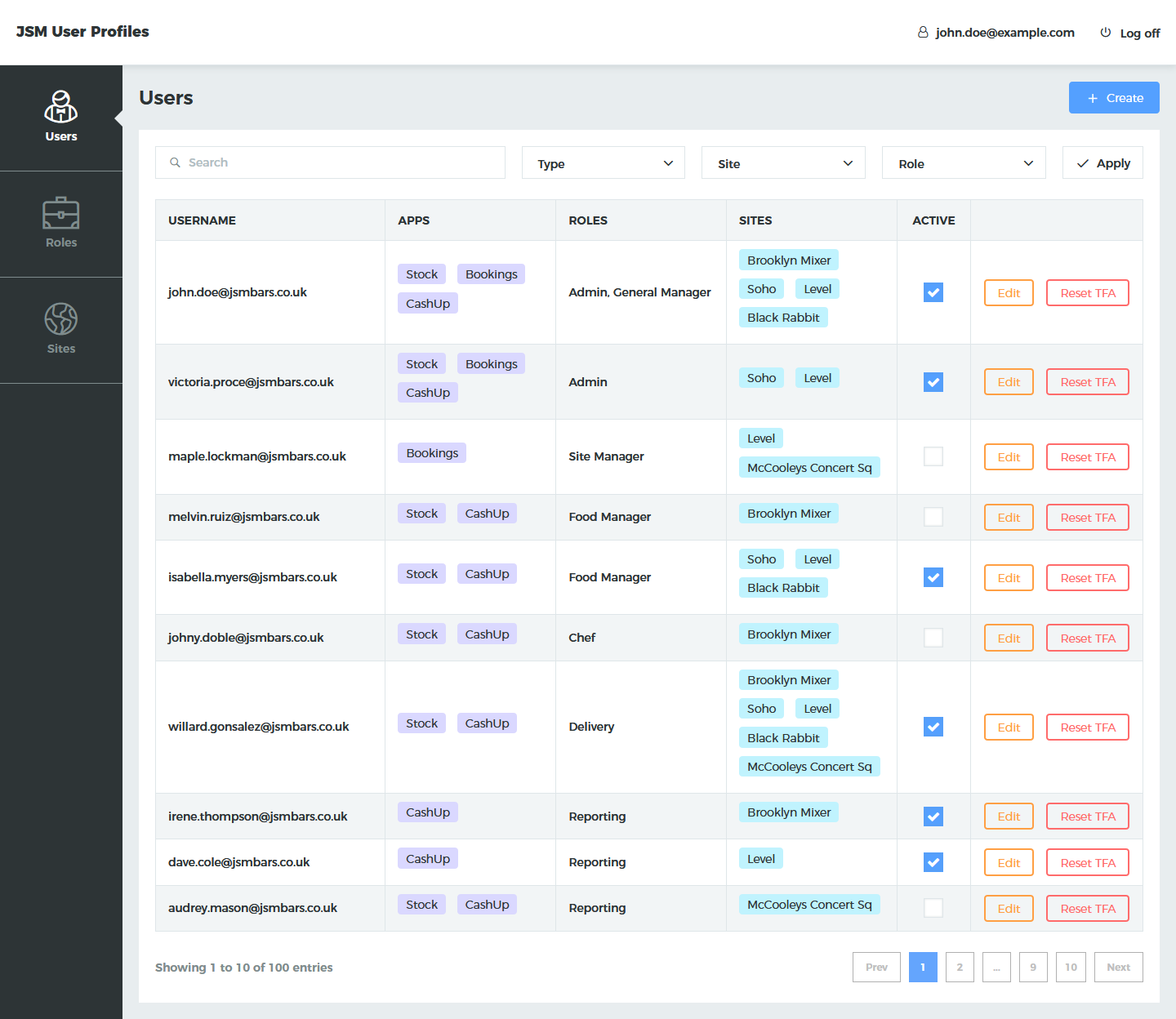Uncheck Active for john.doe@jsmbars.co.uk
The height and width of the screenshot is (1019, 1176).
coord(933,292)
